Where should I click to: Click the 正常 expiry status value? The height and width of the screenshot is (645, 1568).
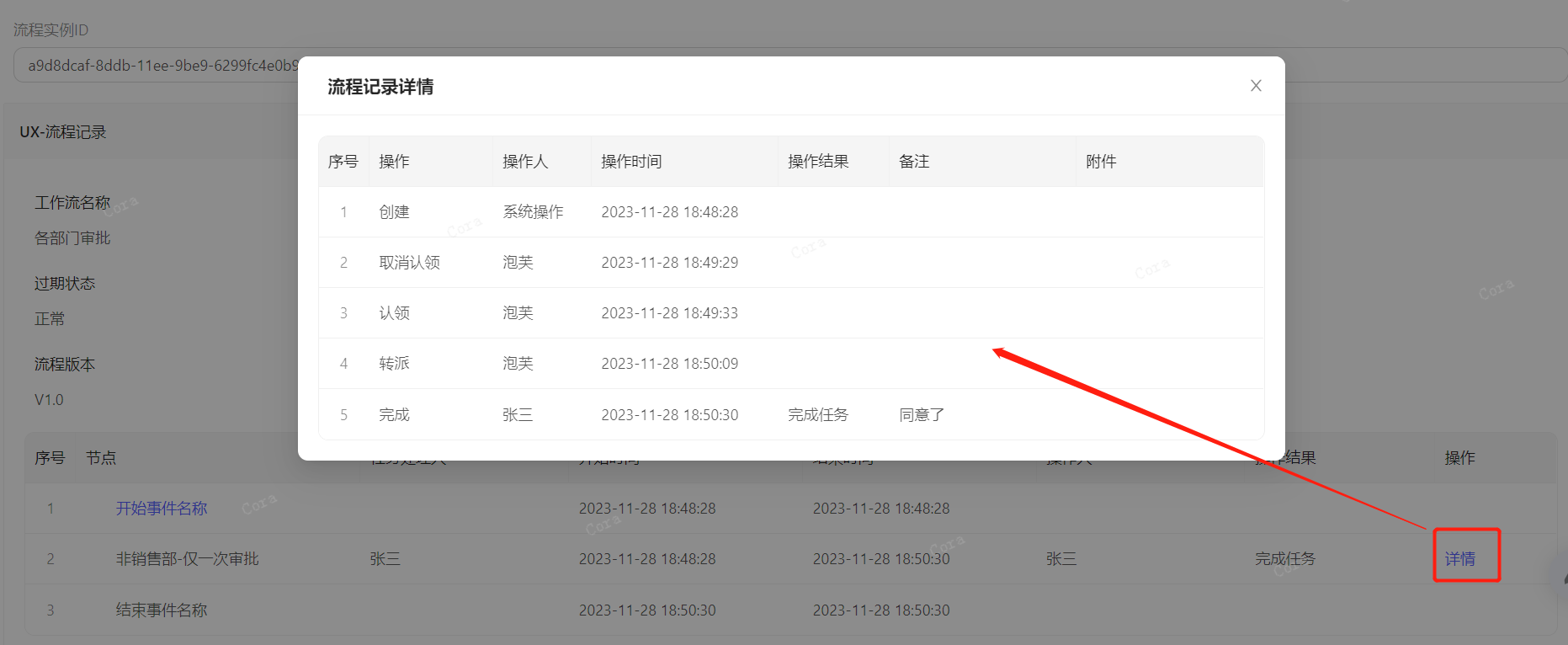tap(50, 319)
